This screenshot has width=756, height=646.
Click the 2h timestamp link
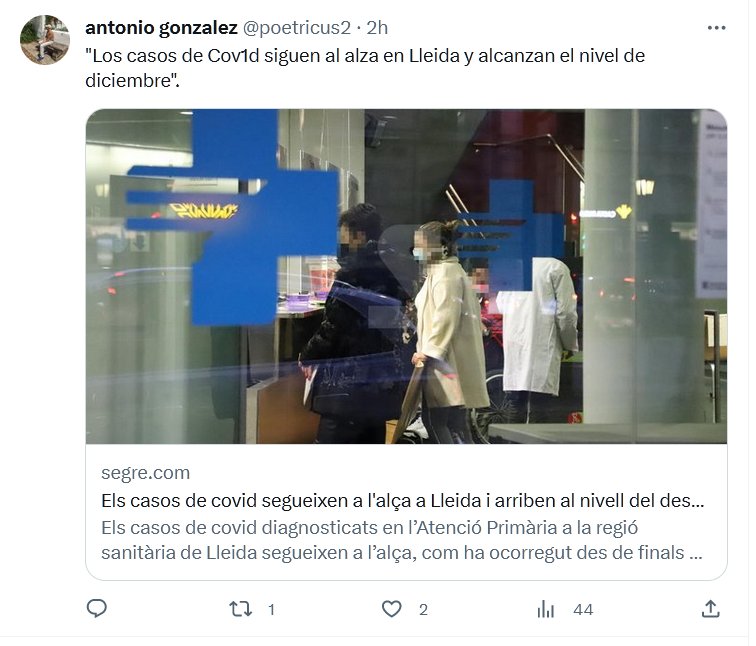(x=379, y=28)
